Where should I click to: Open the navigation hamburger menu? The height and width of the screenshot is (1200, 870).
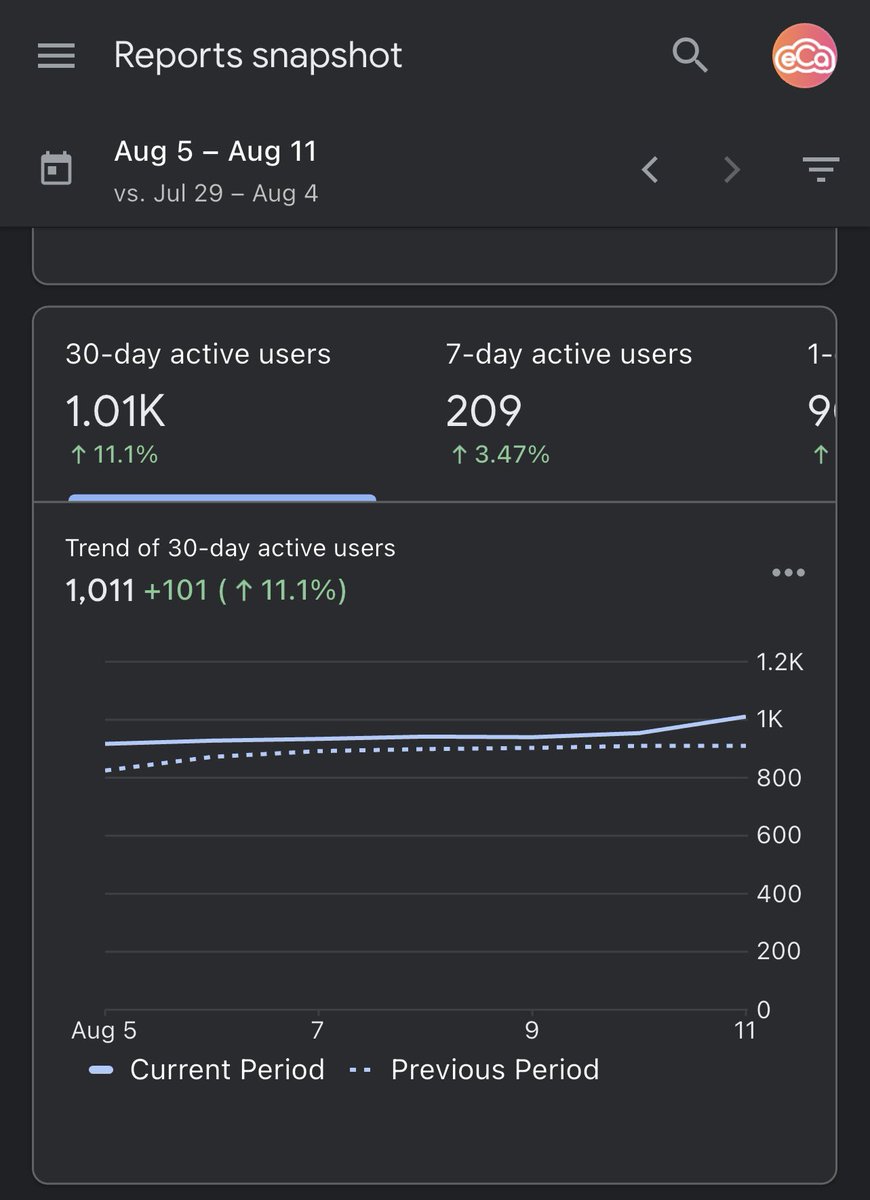coord(56,56)
